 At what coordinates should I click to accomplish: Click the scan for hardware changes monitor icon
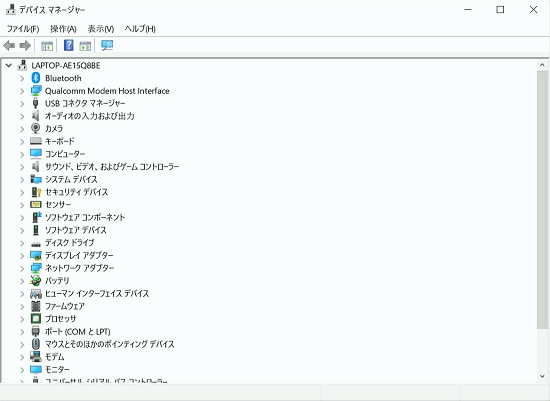coord(107,45)
